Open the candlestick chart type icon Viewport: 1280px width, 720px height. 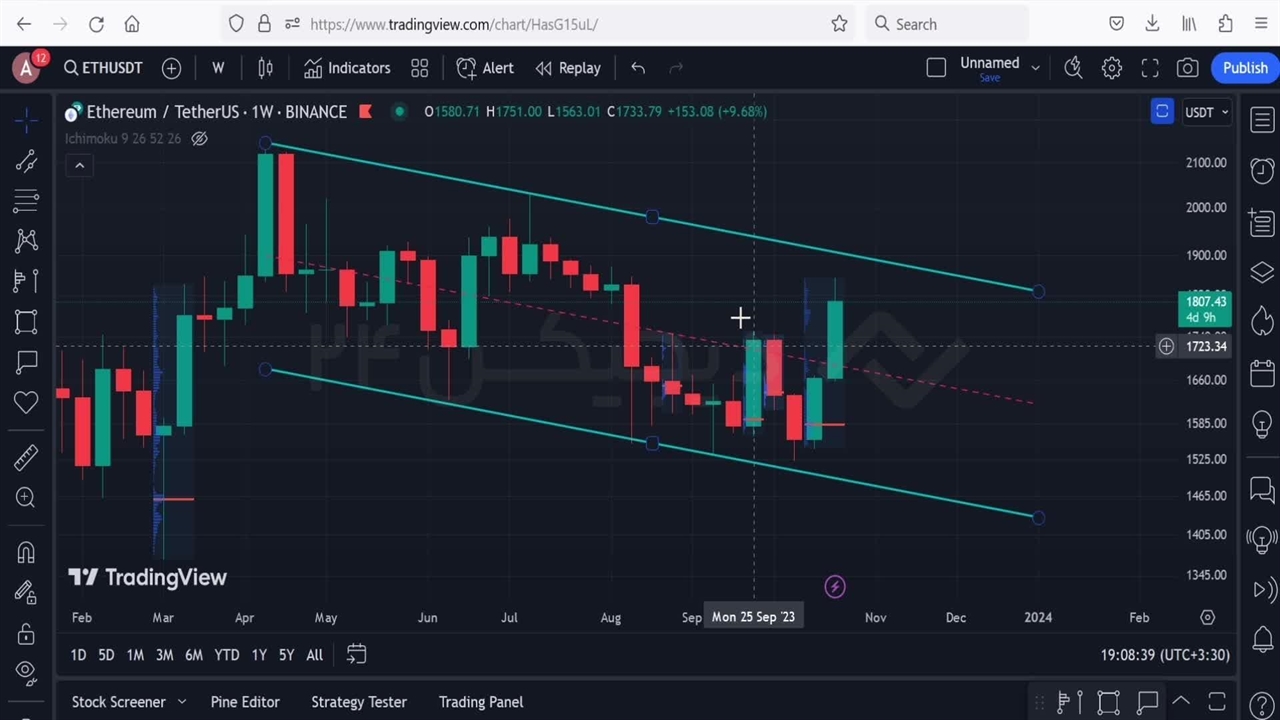coord(265,68)
